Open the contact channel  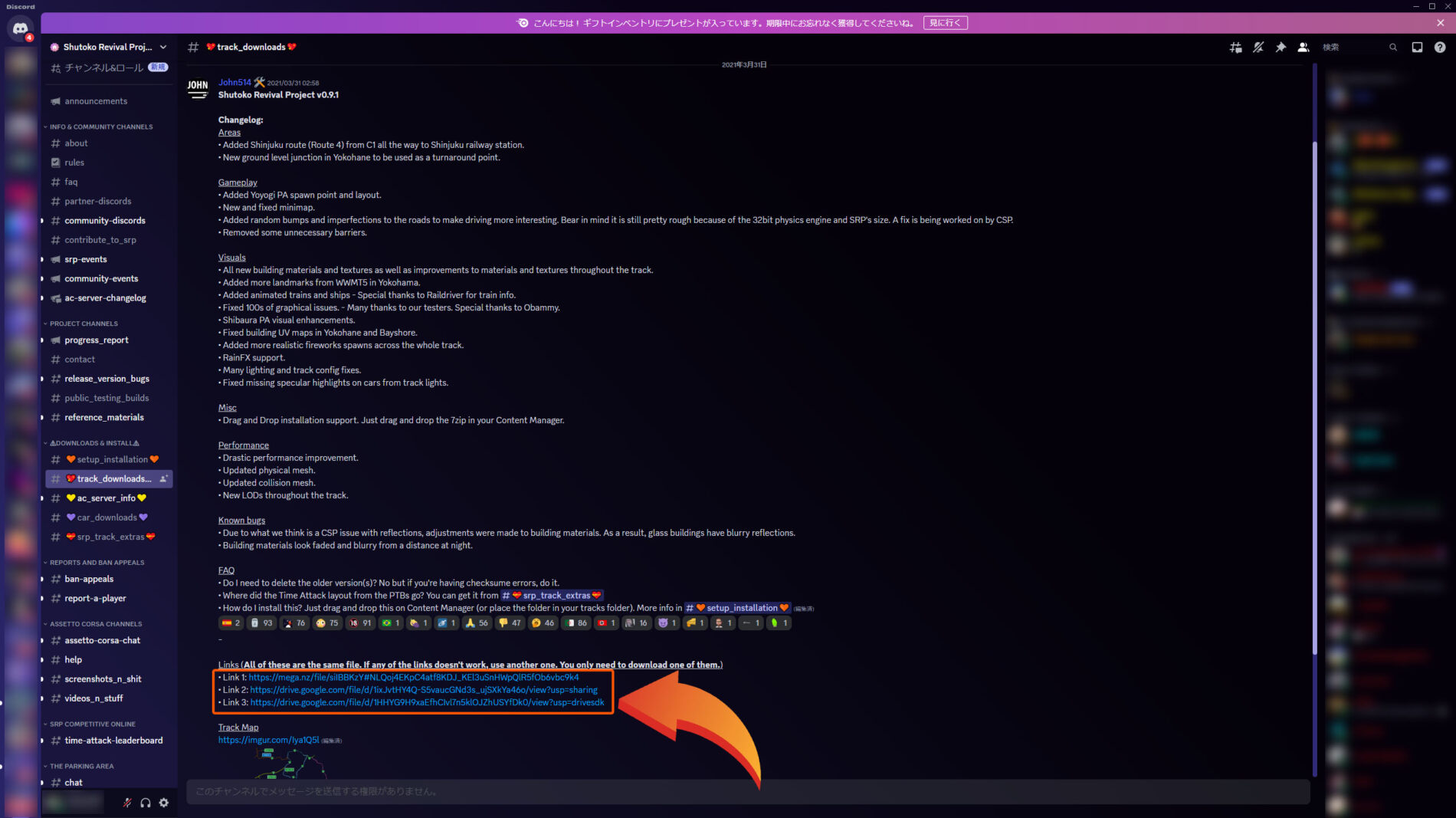(x=109, y=360)
